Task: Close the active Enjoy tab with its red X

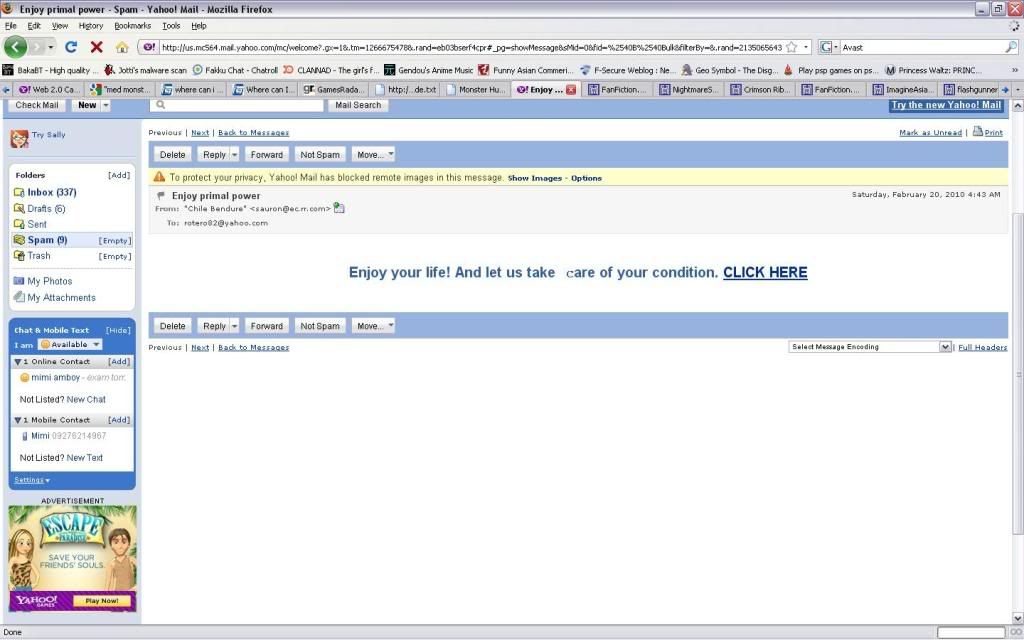Action: (x=571, y=89)
